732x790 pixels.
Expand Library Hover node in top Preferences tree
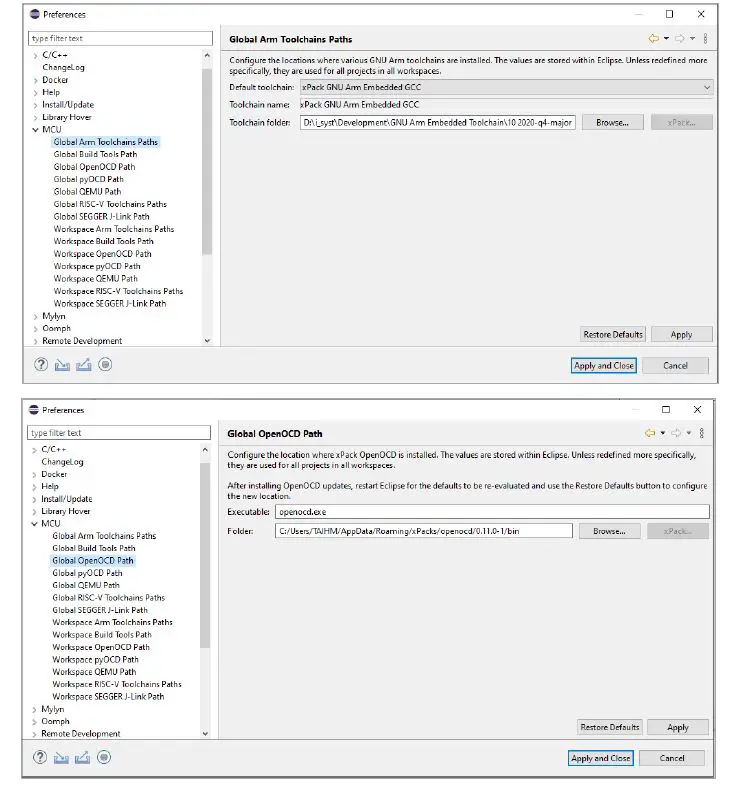point(35,117)
